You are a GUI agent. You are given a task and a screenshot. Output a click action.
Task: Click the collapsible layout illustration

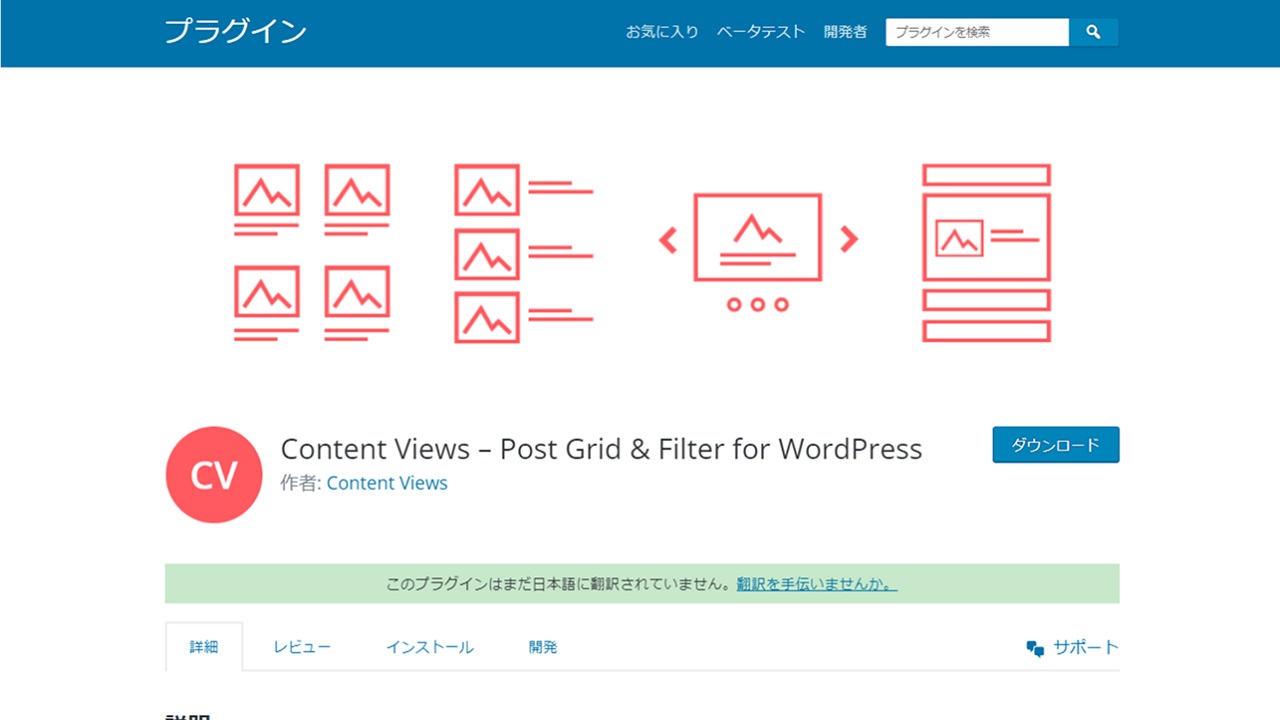(x=986, y=253)
